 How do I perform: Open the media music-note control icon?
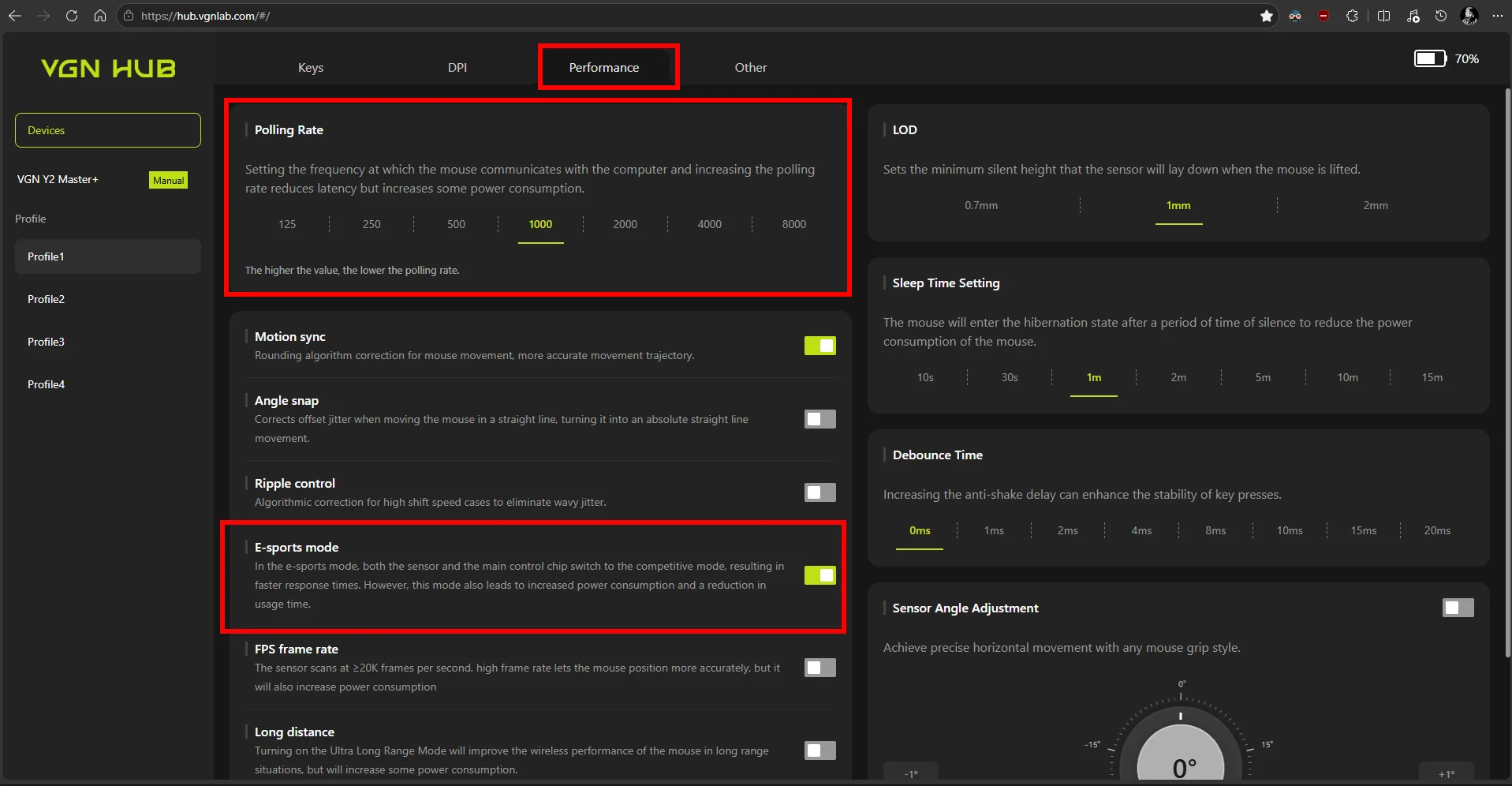click(1413, 16)
